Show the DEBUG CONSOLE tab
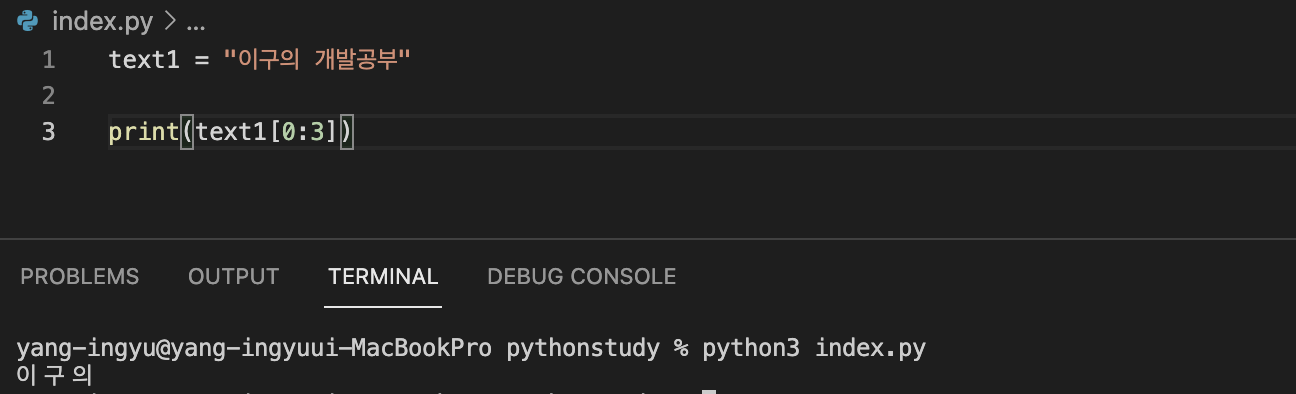Image resolution: width=1296 pixels, height=394 pixels. pyautogui.click(x=582, y=276)
